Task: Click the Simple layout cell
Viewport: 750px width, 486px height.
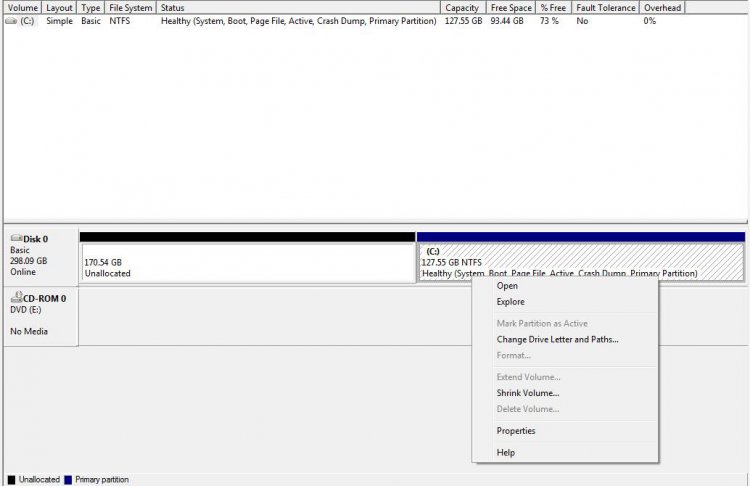Action: pos(59,21)
